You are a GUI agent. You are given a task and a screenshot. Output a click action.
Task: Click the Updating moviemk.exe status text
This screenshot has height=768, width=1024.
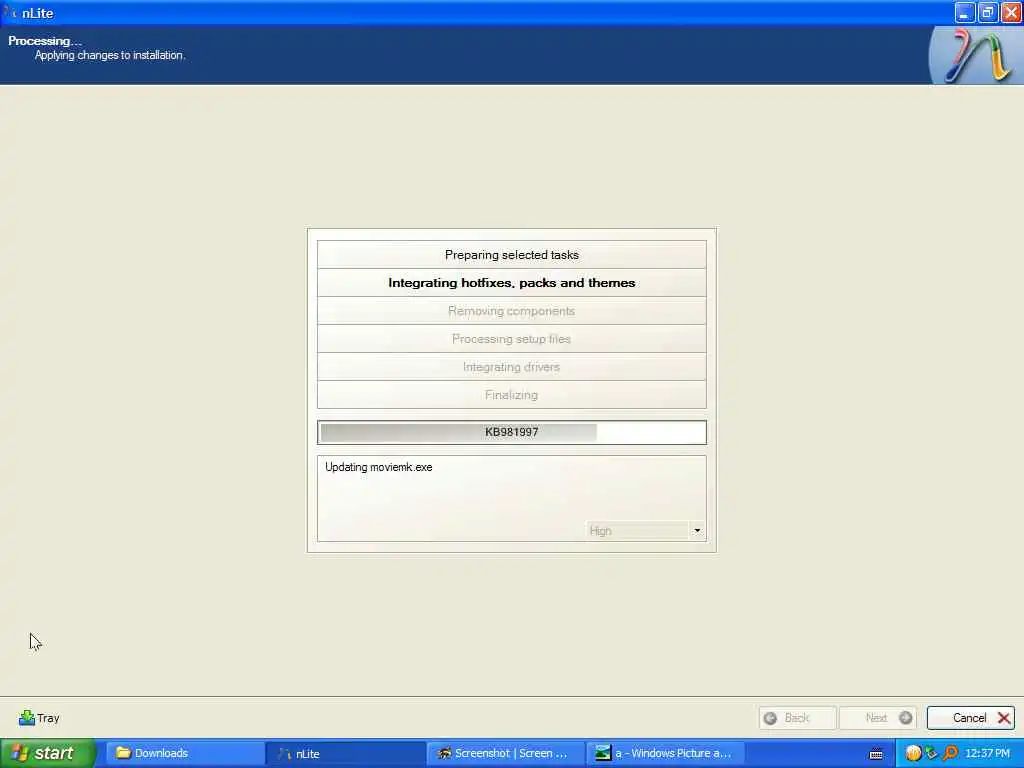pos(379,467)
